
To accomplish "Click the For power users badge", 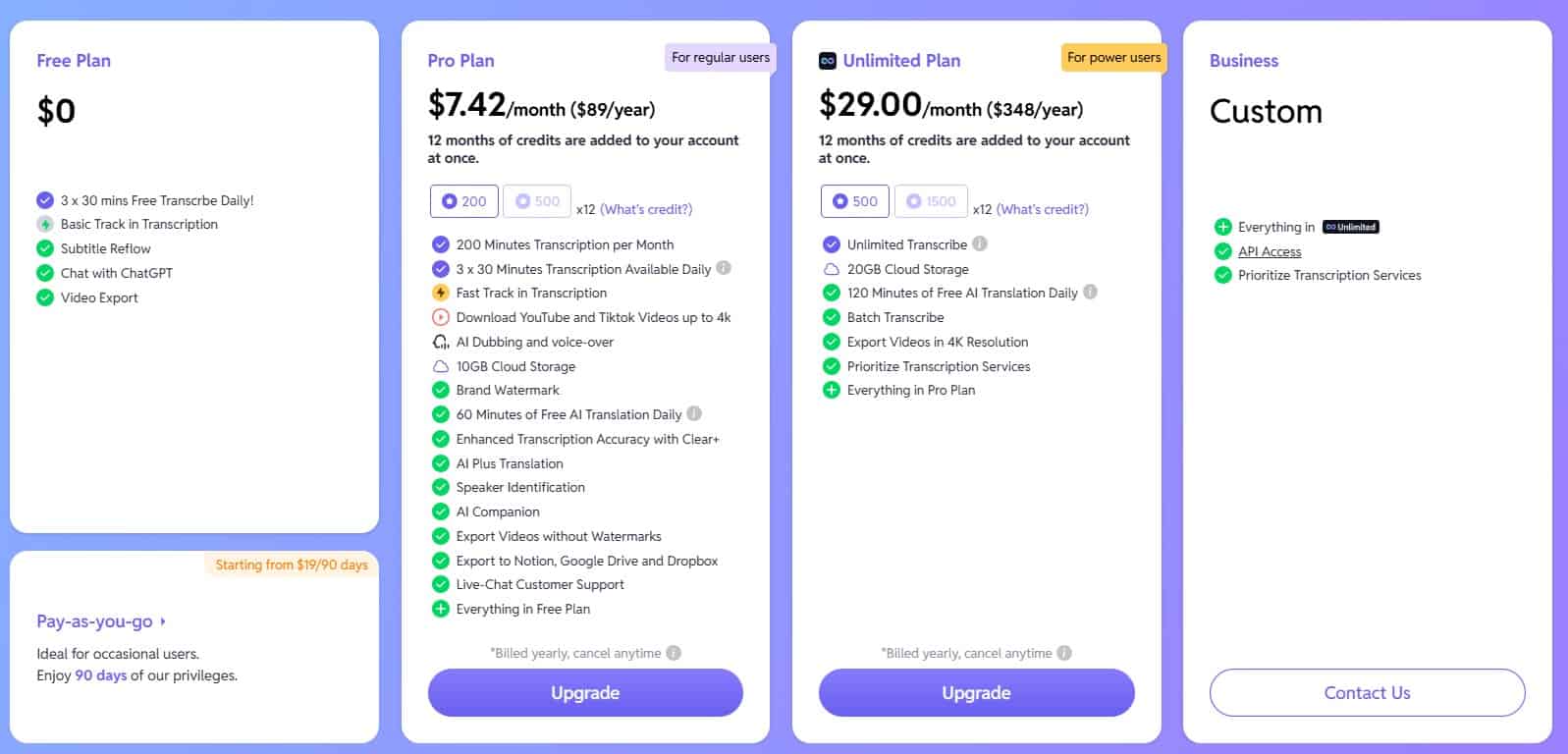I will pyautogui.click(x=1112, y=57).
